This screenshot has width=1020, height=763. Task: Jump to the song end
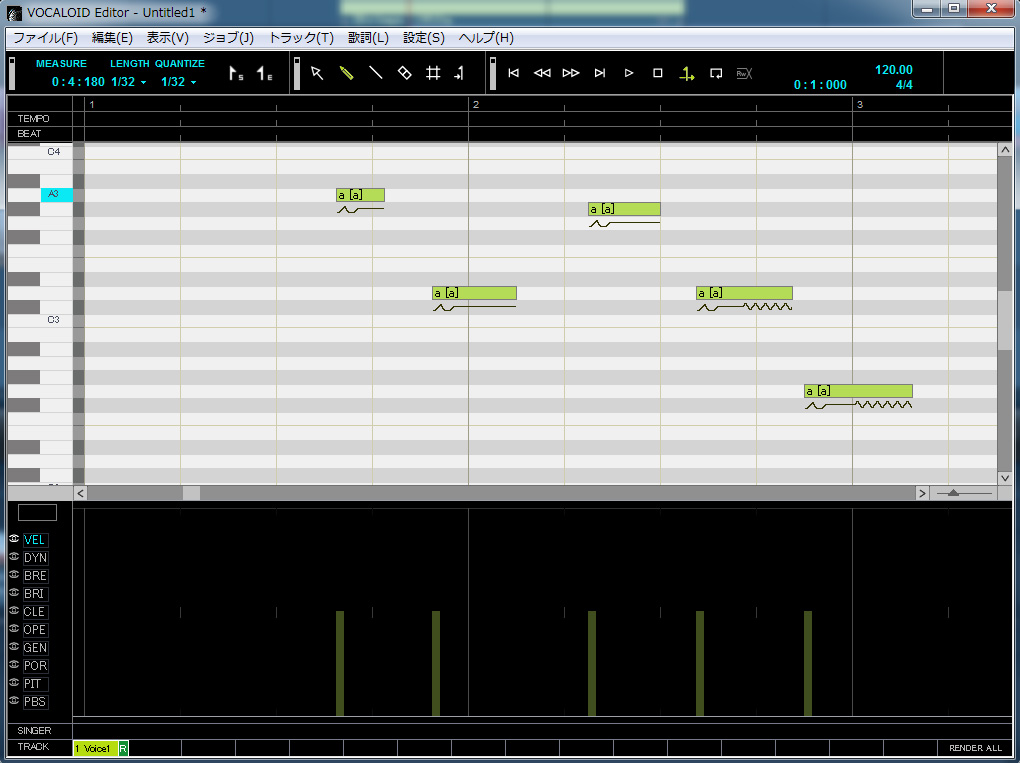(600, 73)
